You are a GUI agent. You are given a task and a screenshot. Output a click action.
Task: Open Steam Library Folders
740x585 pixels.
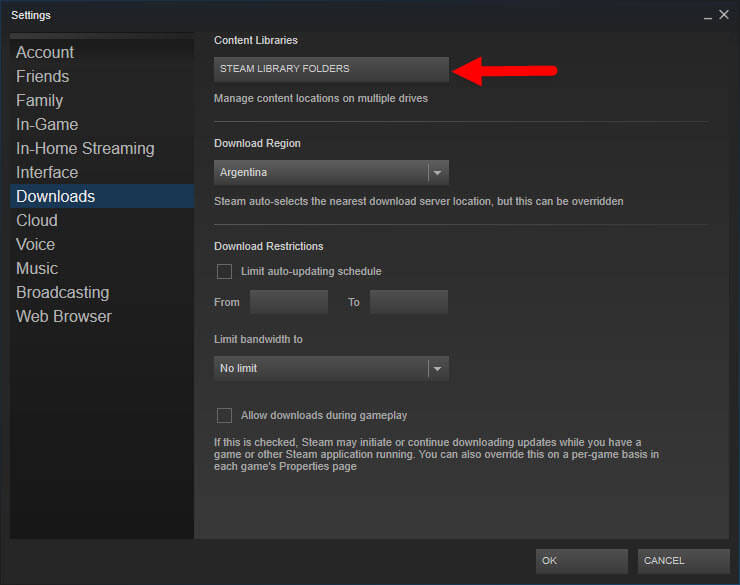[x=331, y=69]
